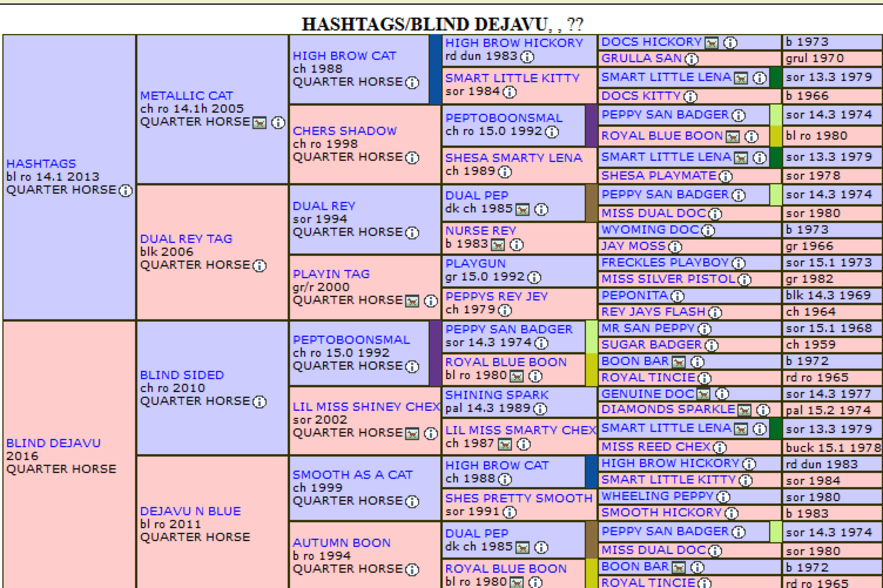Open the SHESA PLAYMATE link
The width and height of the screenshot is (883, 588).
tap(659, 176)
